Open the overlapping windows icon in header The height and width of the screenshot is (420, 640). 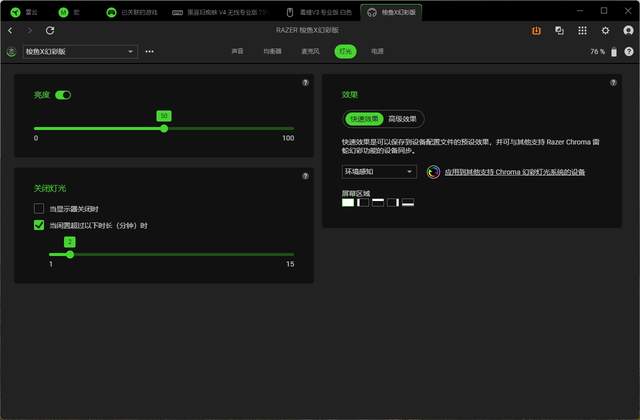(559, 31)
